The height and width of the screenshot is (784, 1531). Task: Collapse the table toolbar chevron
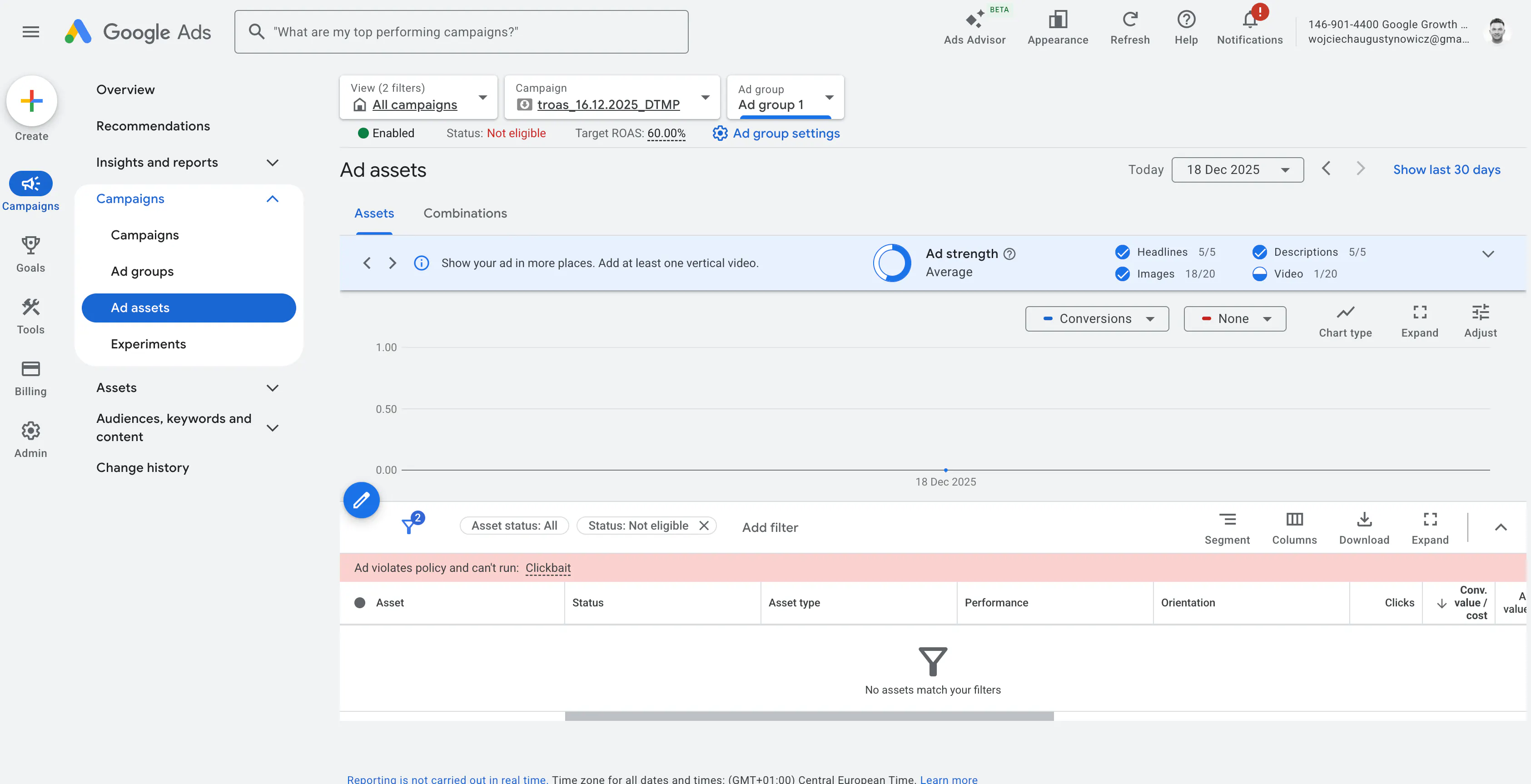(1501, 527)
